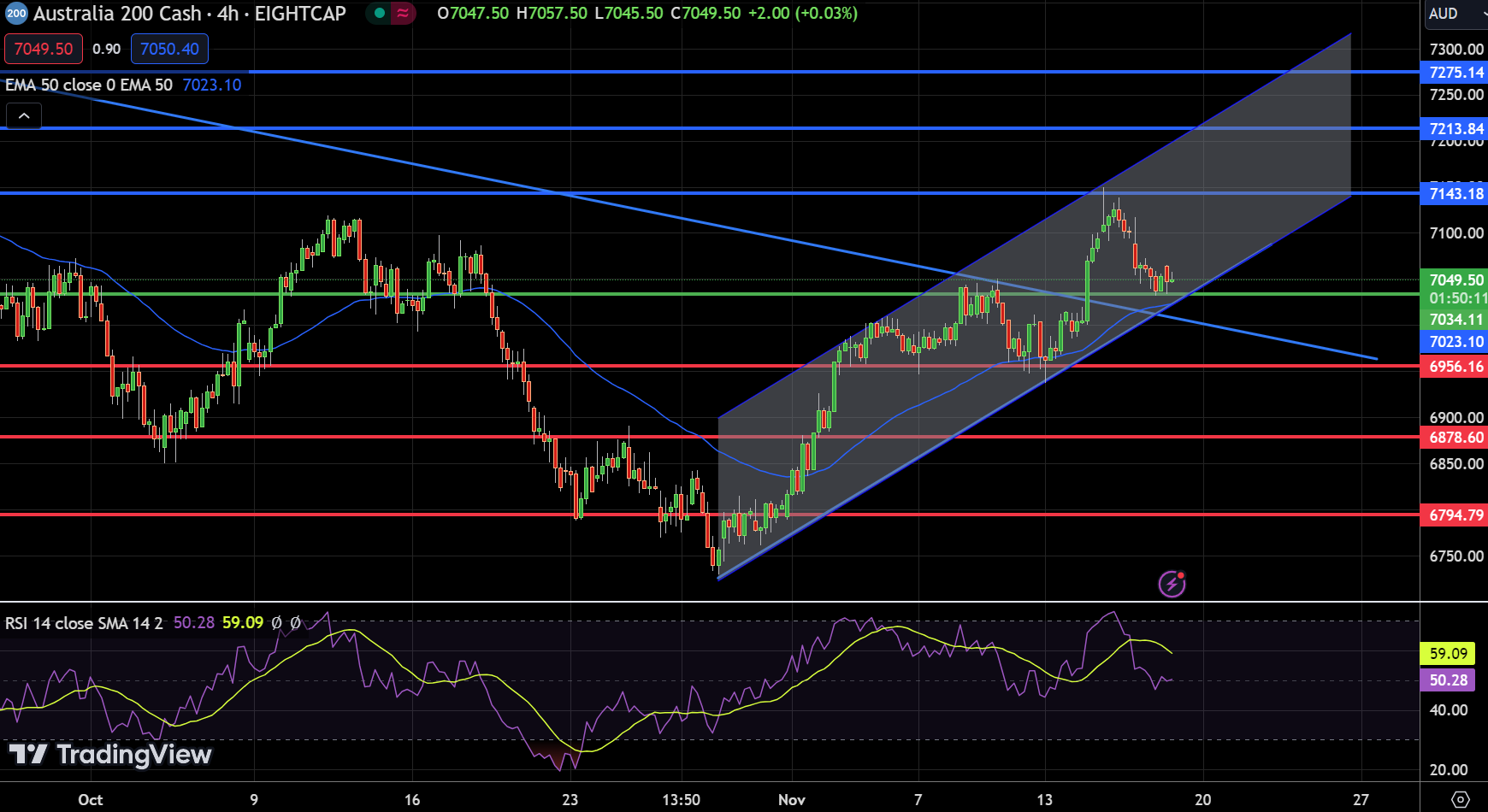Click the low value L7045.50
This screenshot has height=812, width=1488.
pos(629,14)
